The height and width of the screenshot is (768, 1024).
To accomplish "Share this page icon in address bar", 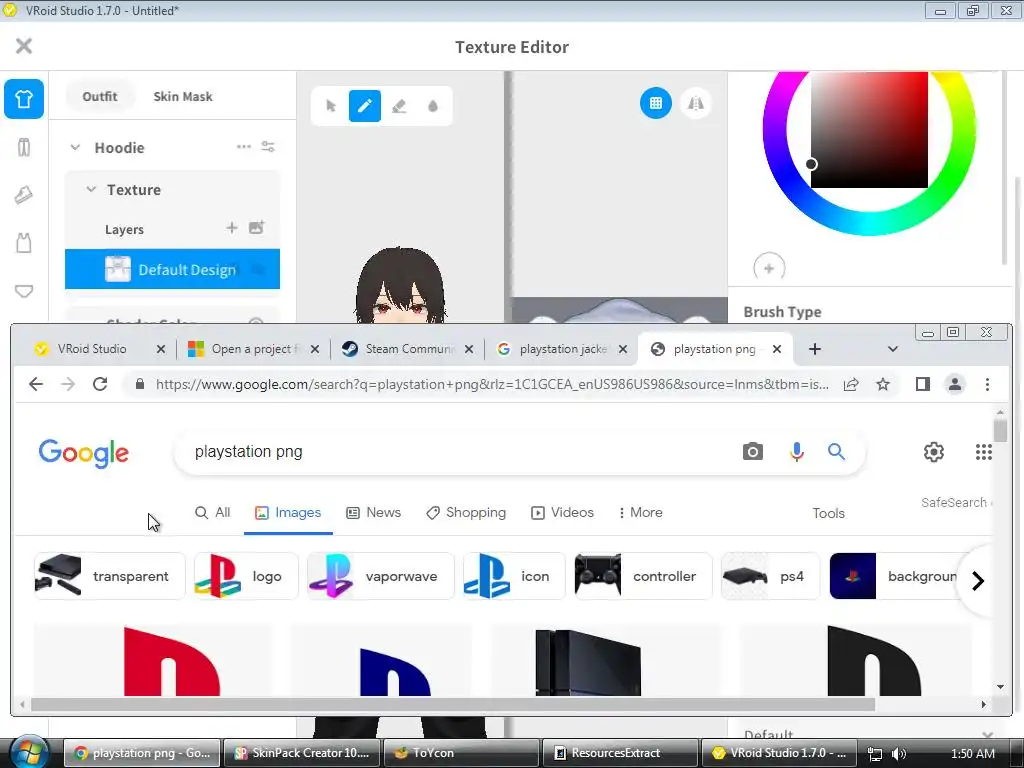I will (851, 385).
